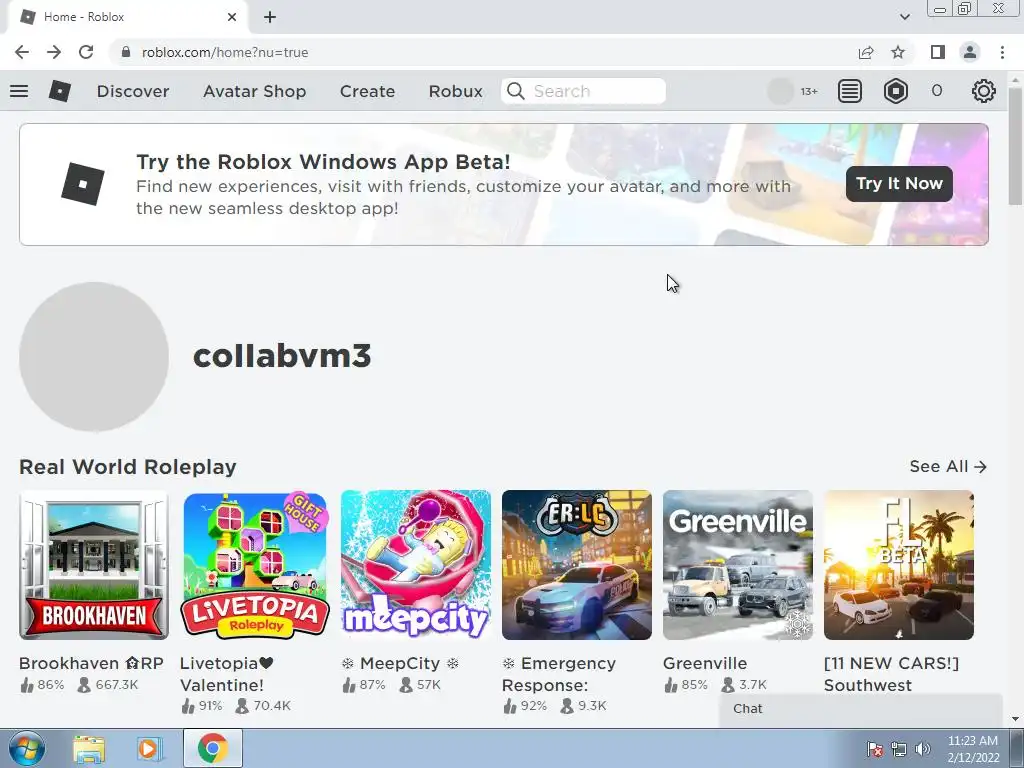Screen dimensions: 1024x768
Task: Open the settings gear icon
Action: click(x=984, y=91)
